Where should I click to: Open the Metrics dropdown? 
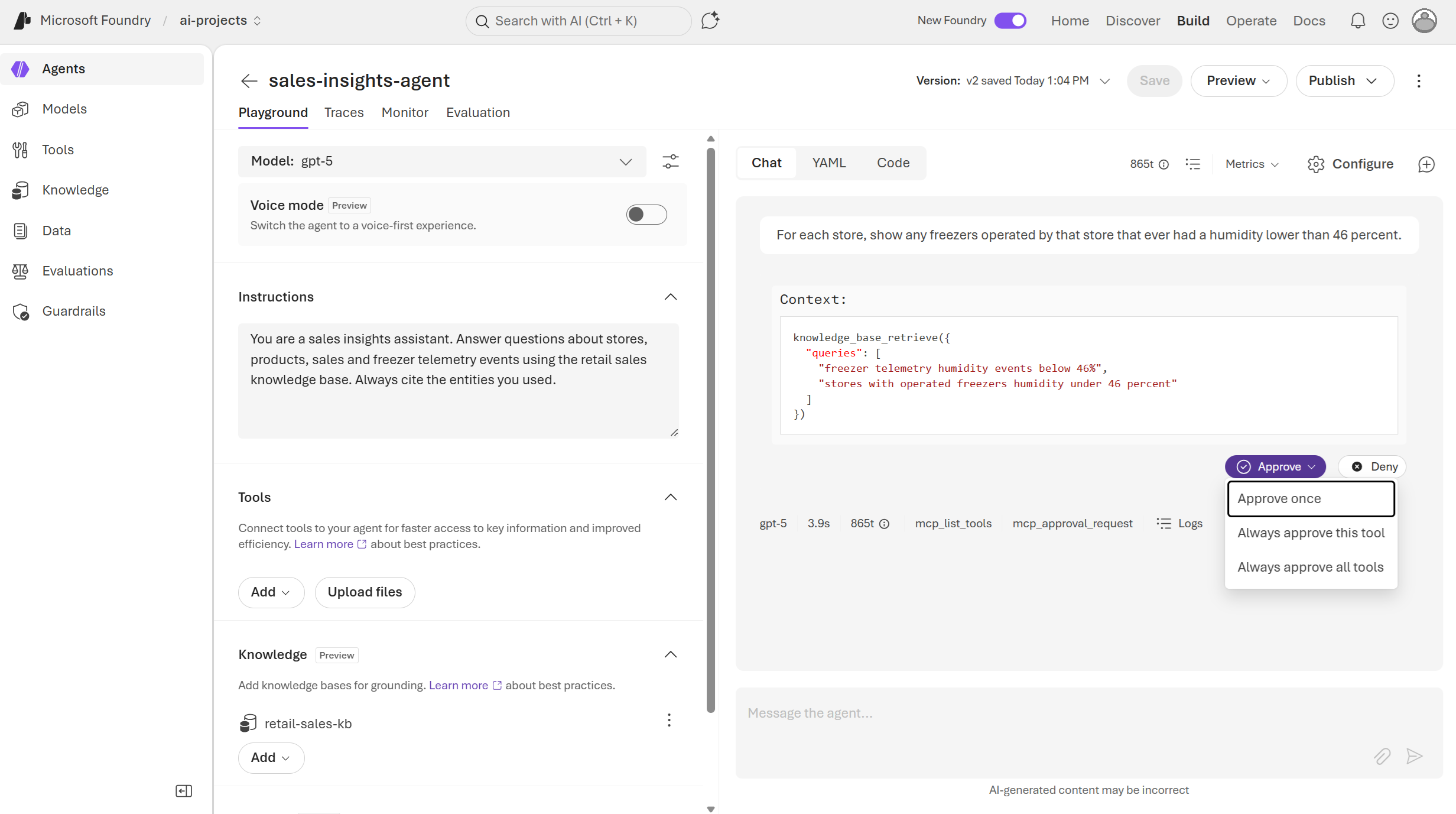point(1252,164)
